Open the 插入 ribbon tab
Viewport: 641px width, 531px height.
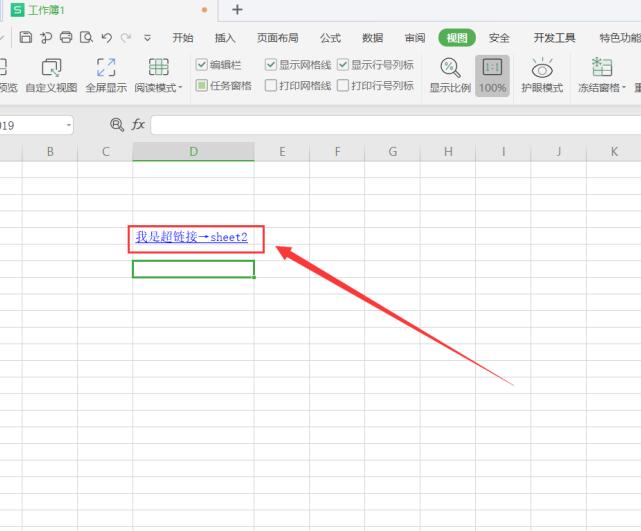coord(225,38)
